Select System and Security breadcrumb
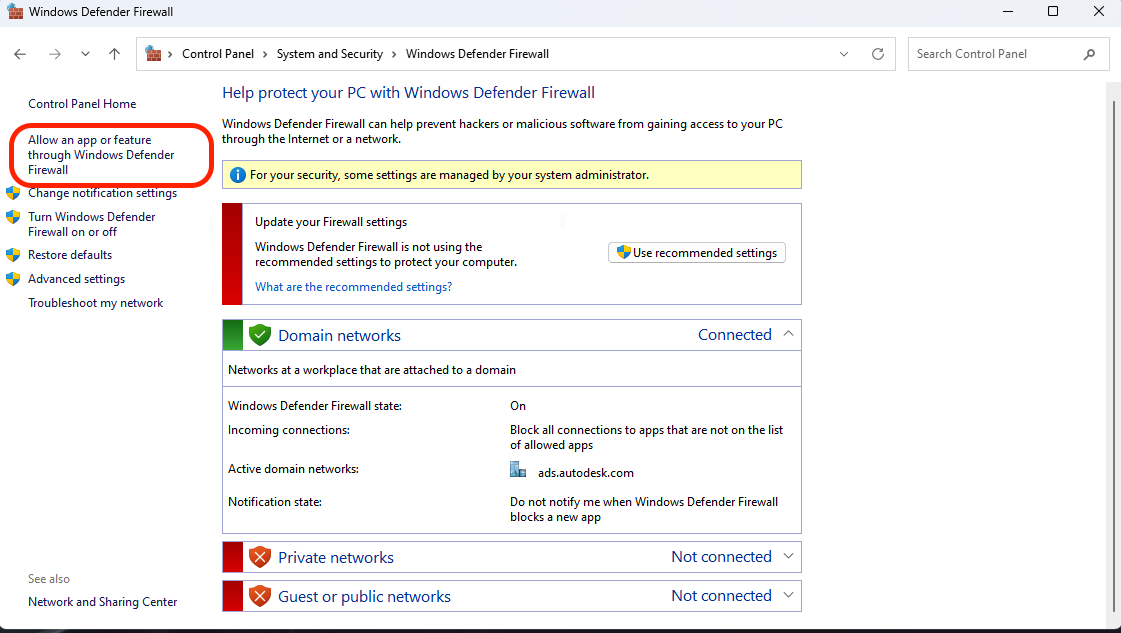1121x633 pixels. 329,54
